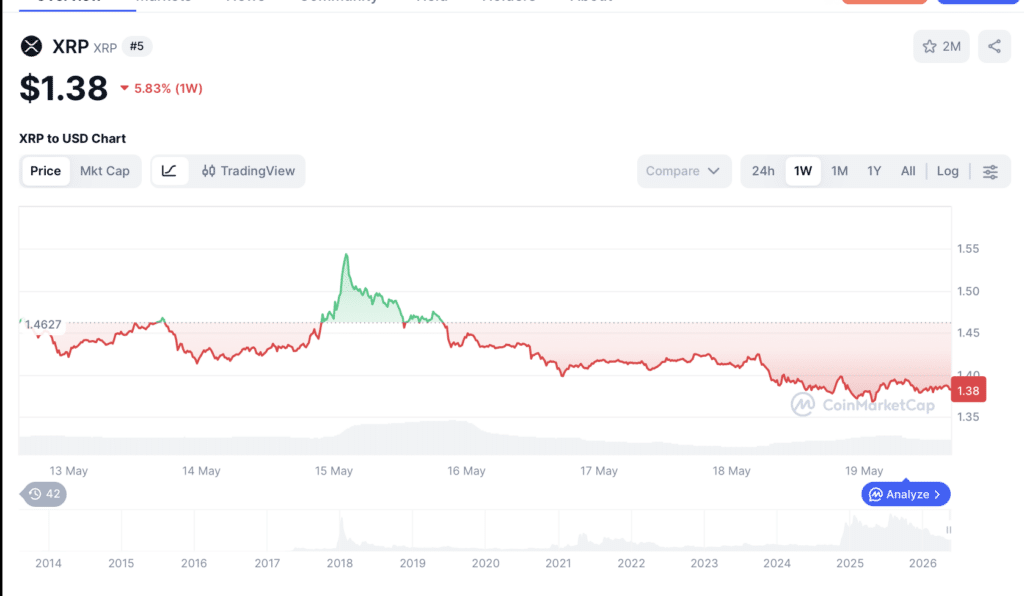Open the share icon button
This screenshot has height=596, width=1024.
pyautogui.click(x=994, y=46)
